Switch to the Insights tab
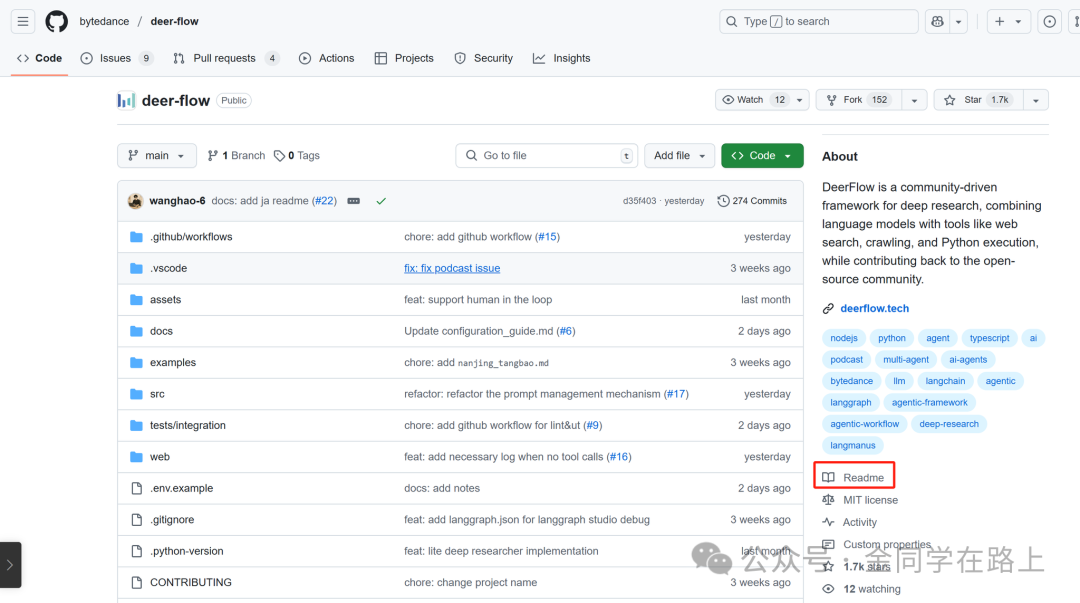1080x603 pixels. 561,58
